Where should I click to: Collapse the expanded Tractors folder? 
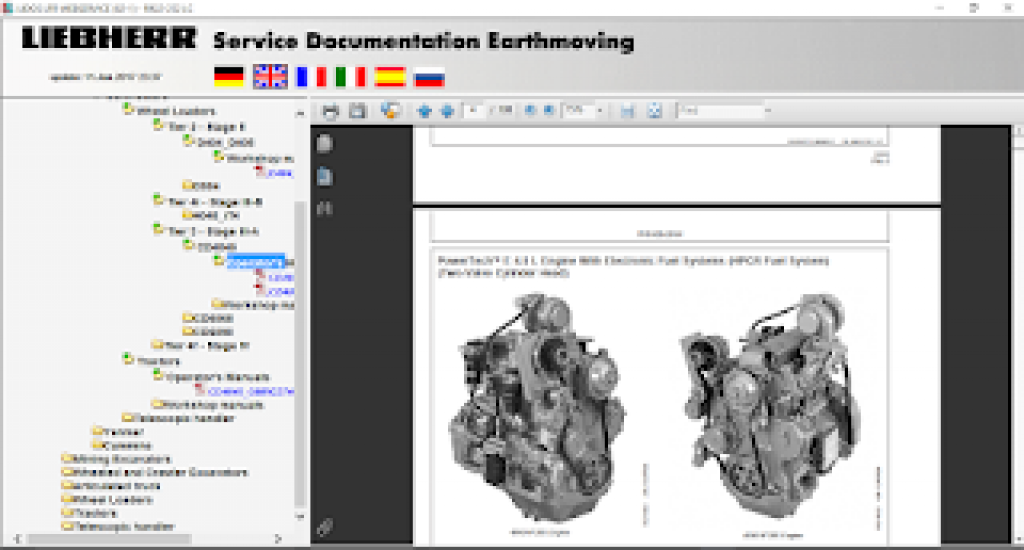(x=128, y=359)
